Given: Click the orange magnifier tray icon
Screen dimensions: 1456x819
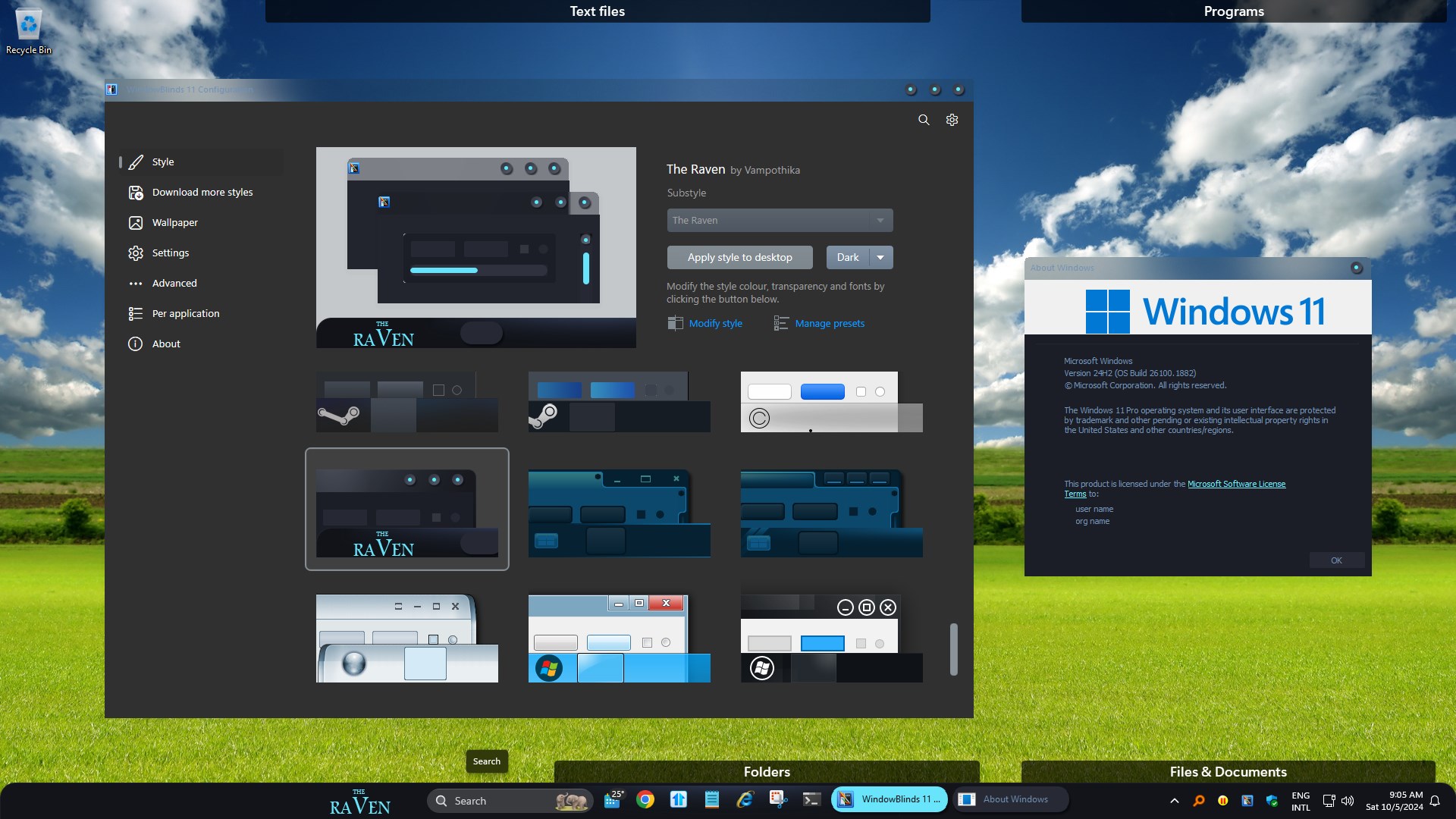Looking at the screenshot, I should (1199, 801).
